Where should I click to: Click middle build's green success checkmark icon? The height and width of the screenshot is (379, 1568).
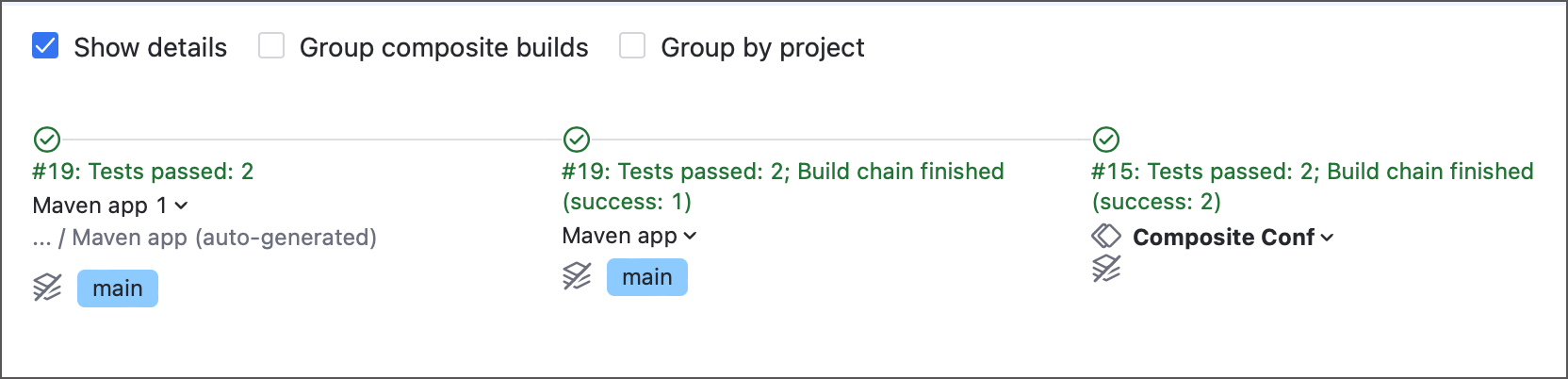point(577,140)
